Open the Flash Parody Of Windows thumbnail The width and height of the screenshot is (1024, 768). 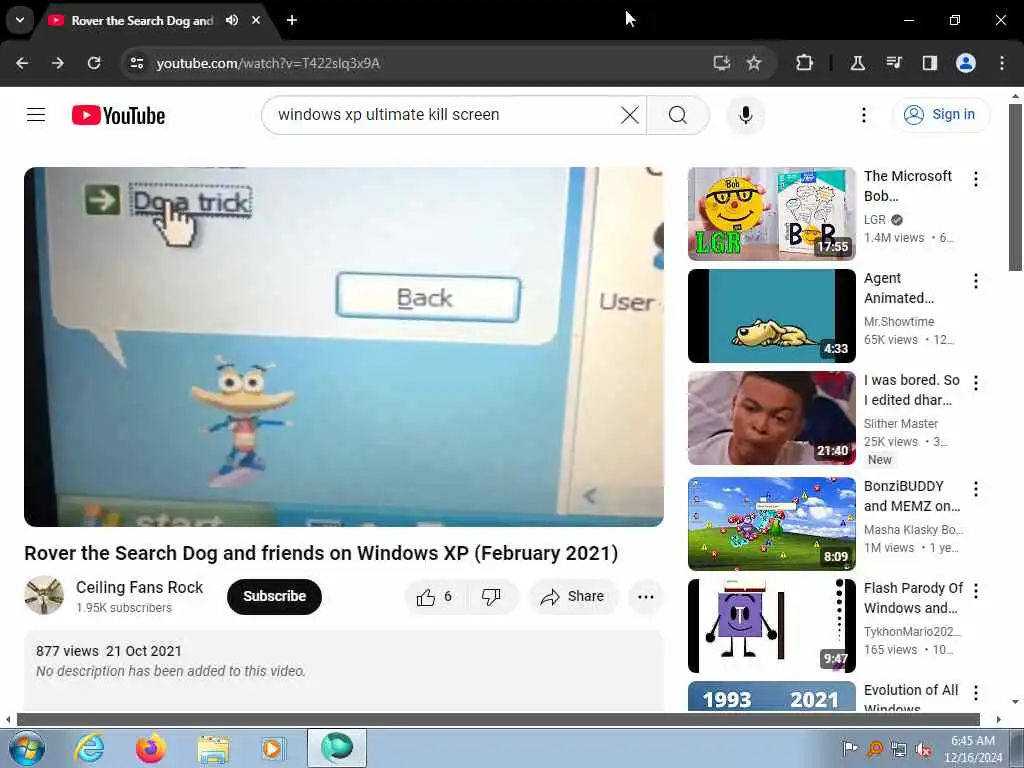[x=771, y=626]
